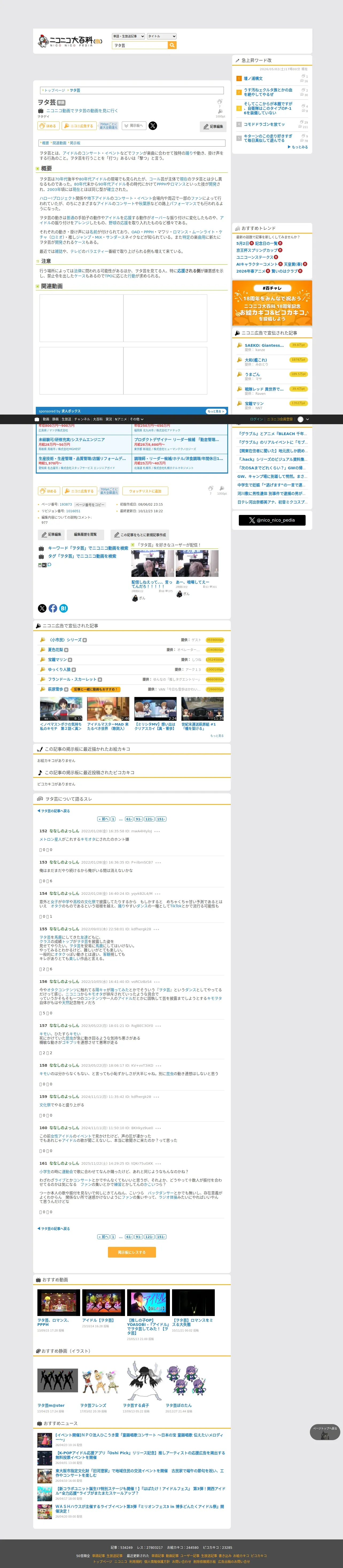Open the タイトル search scope dropdown
343x1568 pixels.
161,37
